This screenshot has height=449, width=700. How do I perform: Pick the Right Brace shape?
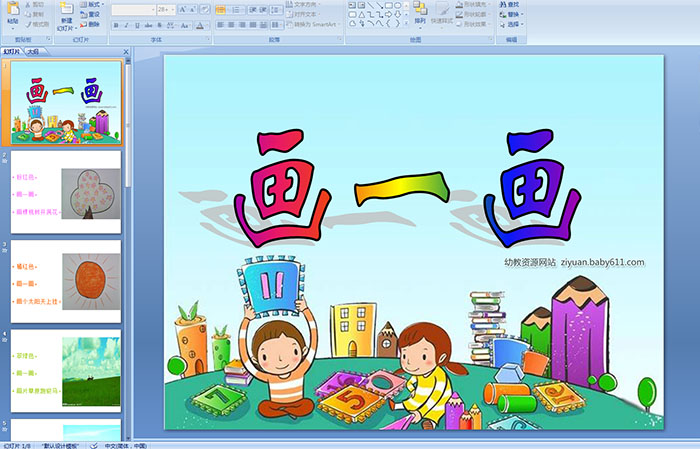[397, 24]
